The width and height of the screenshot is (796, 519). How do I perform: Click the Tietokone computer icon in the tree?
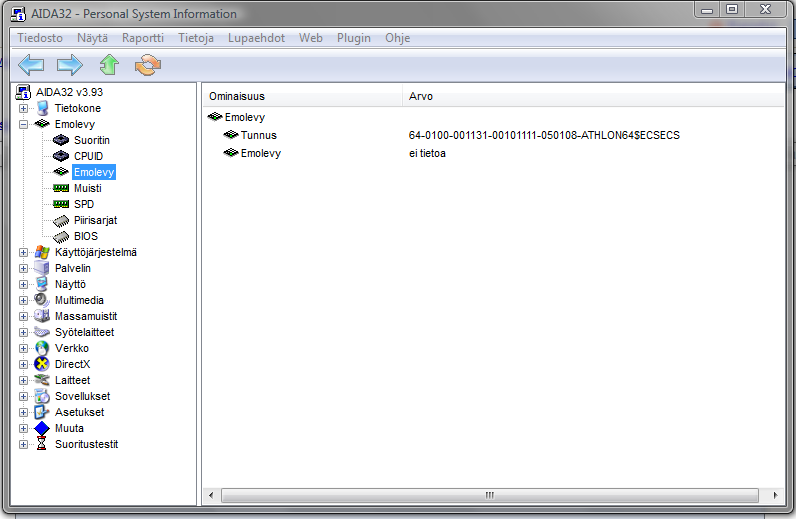[43, 108]
